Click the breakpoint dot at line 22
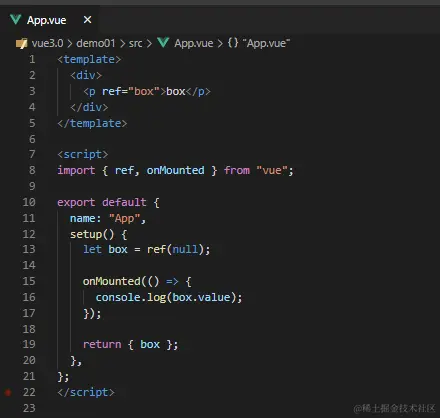 [x=8, y=392]
